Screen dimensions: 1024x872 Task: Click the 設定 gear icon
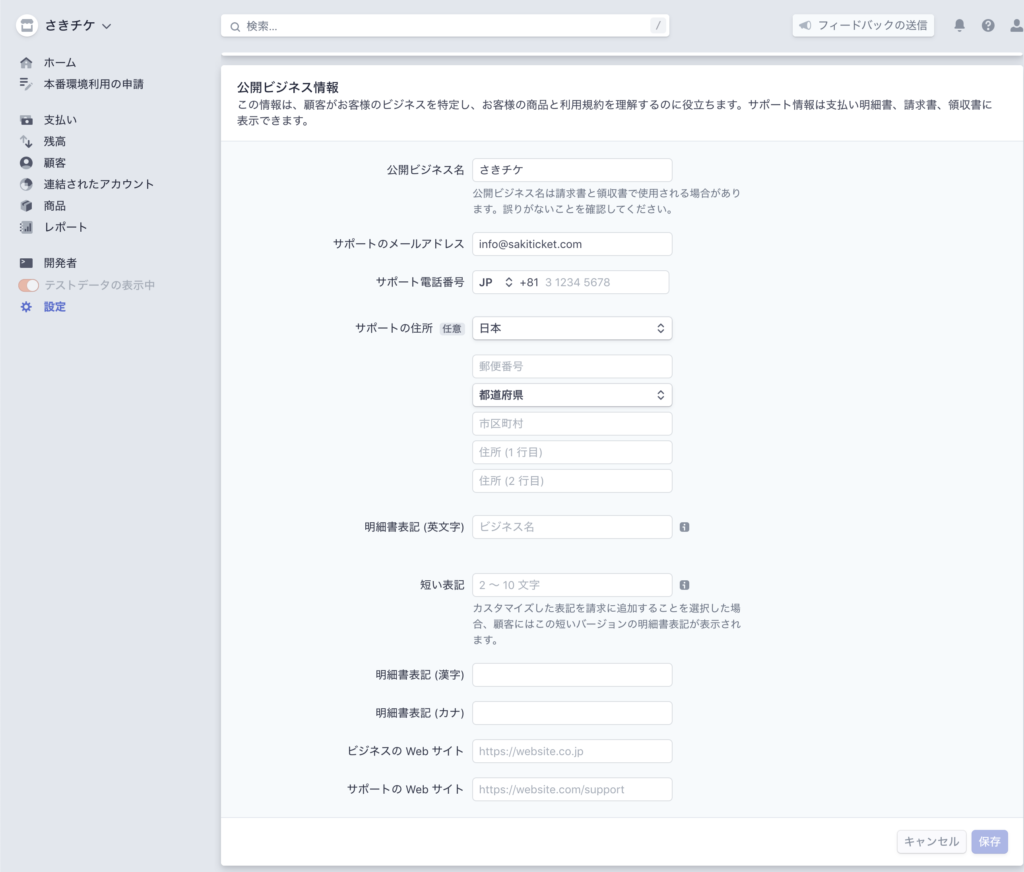click(x=26, y=307)
